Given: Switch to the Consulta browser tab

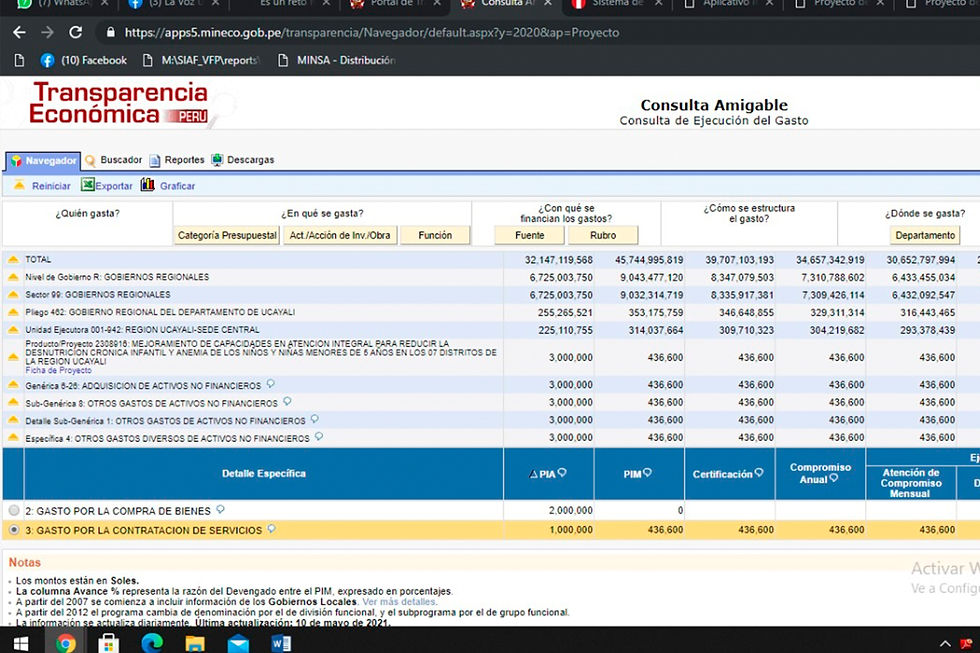Looking at the screenshot, I should [x=506, y=4].
